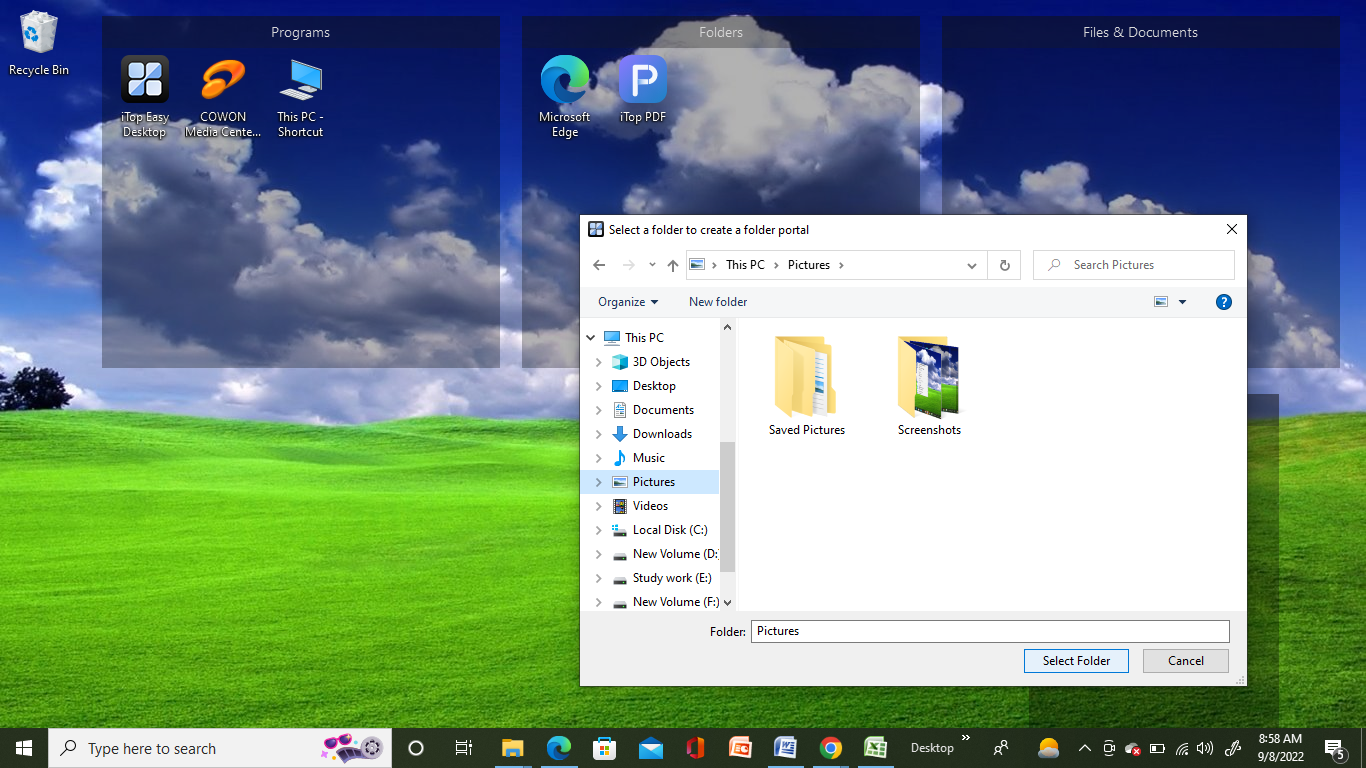Screen dimensions: 1366x768
Task: Check the battery status tray icon
Action: (1158, 748)
